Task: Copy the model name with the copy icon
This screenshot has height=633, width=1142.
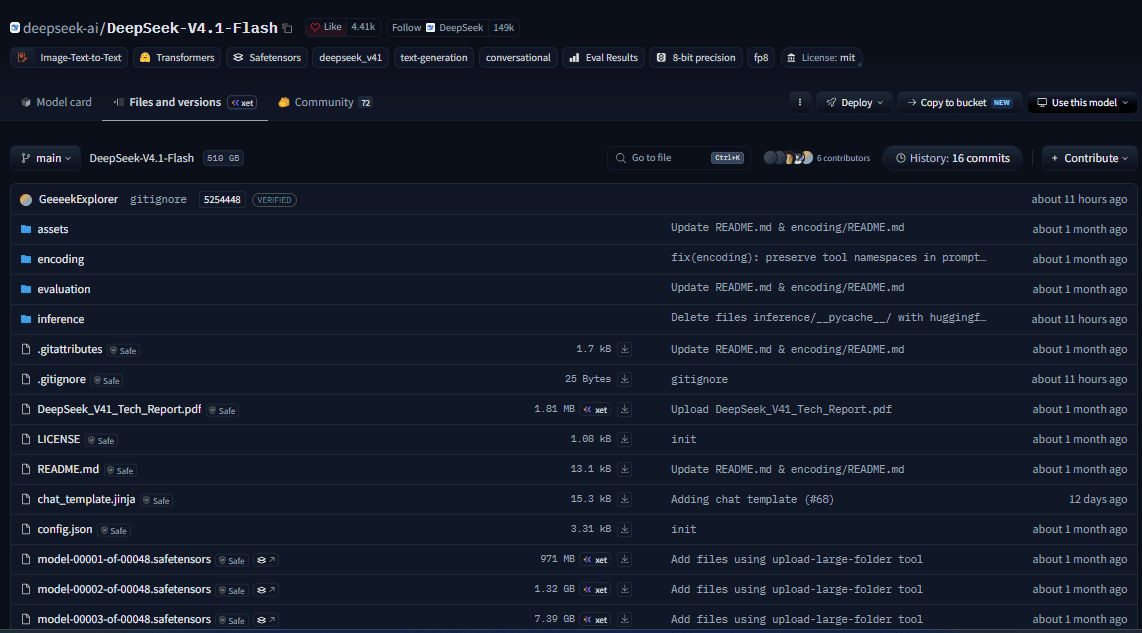Action: (288, 28)
